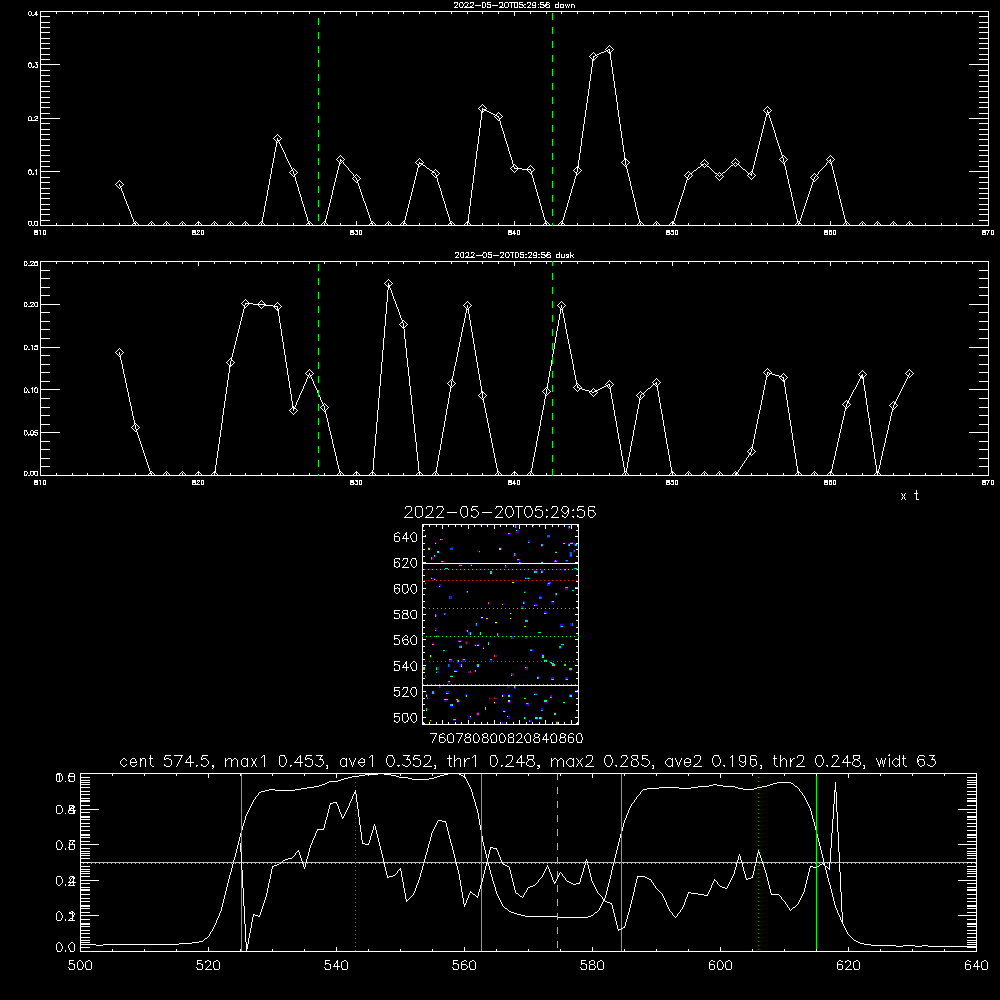The height and width of the screenshot is (1000, 1000).
Task: Click the 500 label on bottom plot x-axis
Action: click(80, 966)
